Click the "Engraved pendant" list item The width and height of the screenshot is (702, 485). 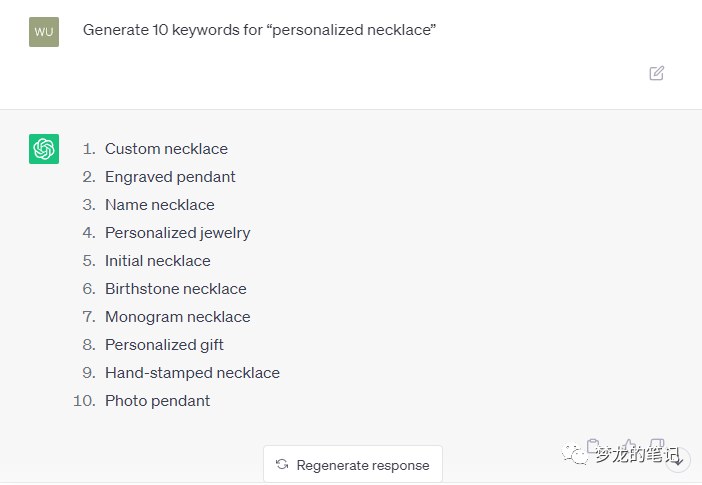pos(170,177)
